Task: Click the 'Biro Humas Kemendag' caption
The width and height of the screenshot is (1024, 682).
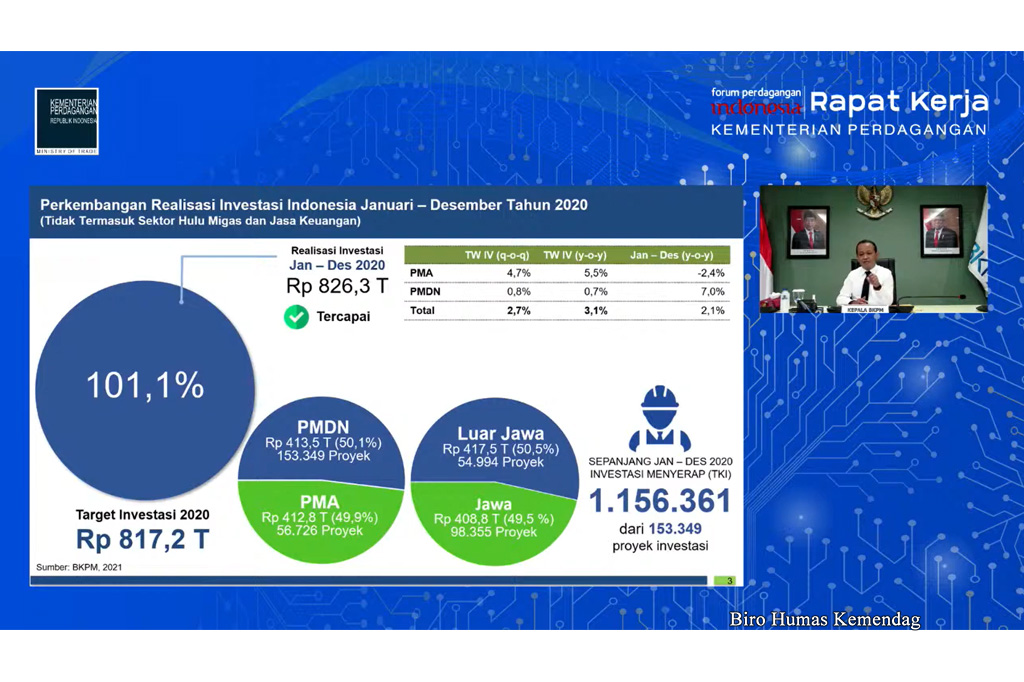Action: click(x=825, y=619)
